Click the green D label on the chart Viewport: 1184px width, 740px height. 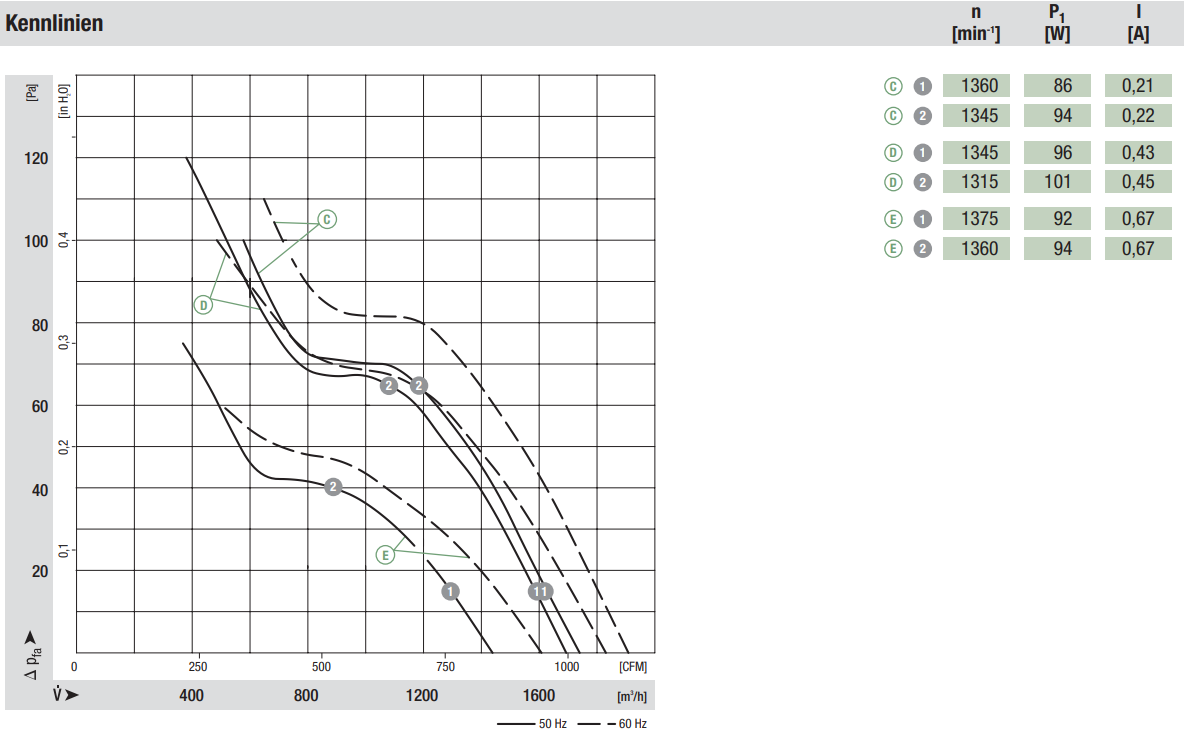tap(203, 305)
